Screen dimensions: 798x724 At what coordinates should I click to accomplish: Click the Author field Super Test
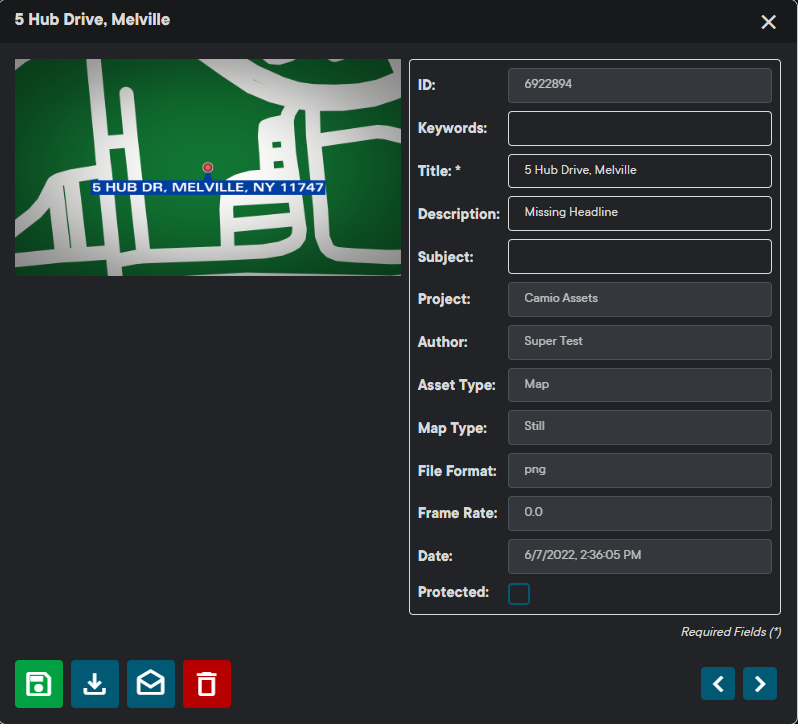pyautogui.click(x=640, y=342)
